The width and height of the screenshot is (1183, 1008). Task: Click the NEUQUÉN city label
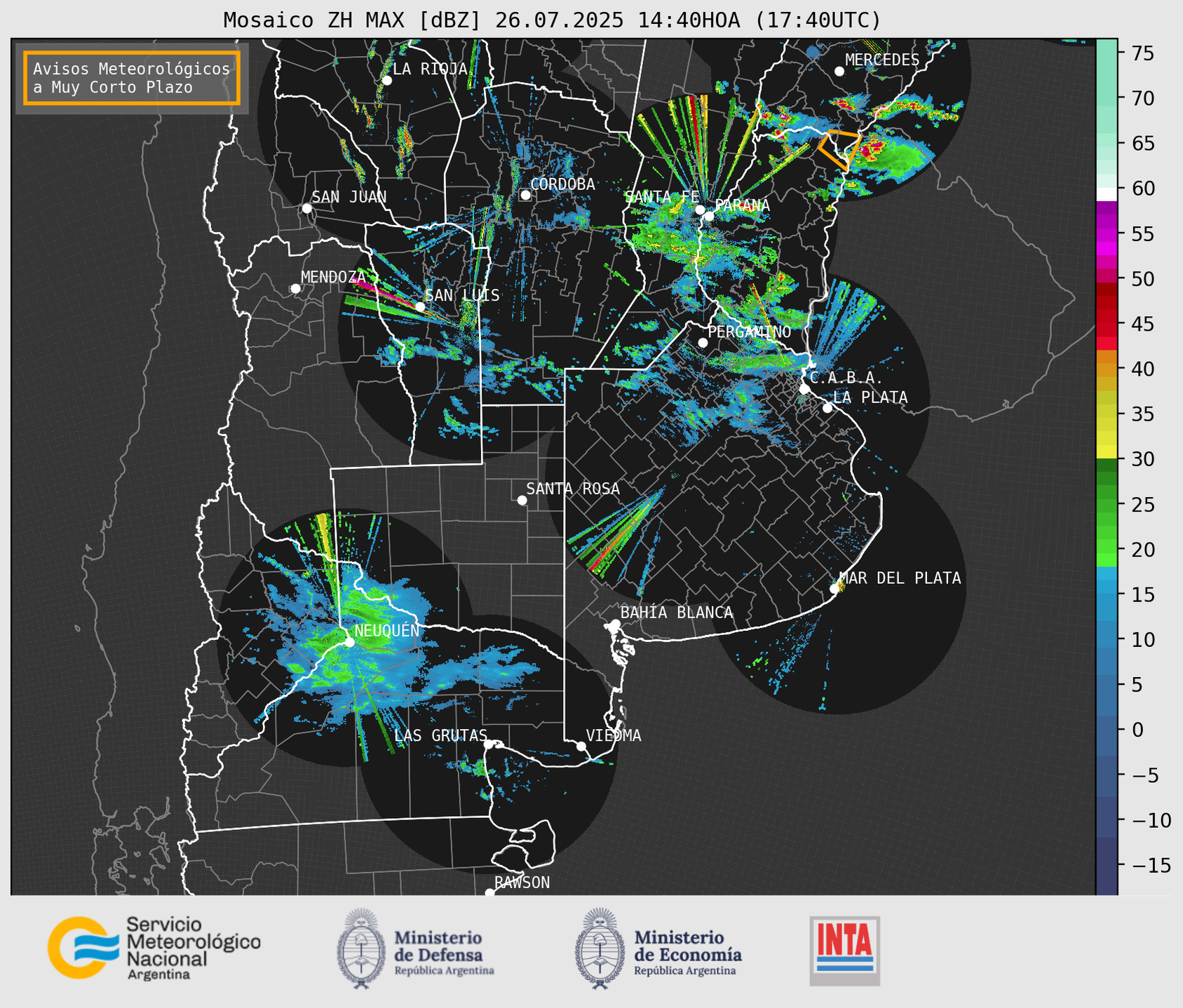tap(387, 630)
